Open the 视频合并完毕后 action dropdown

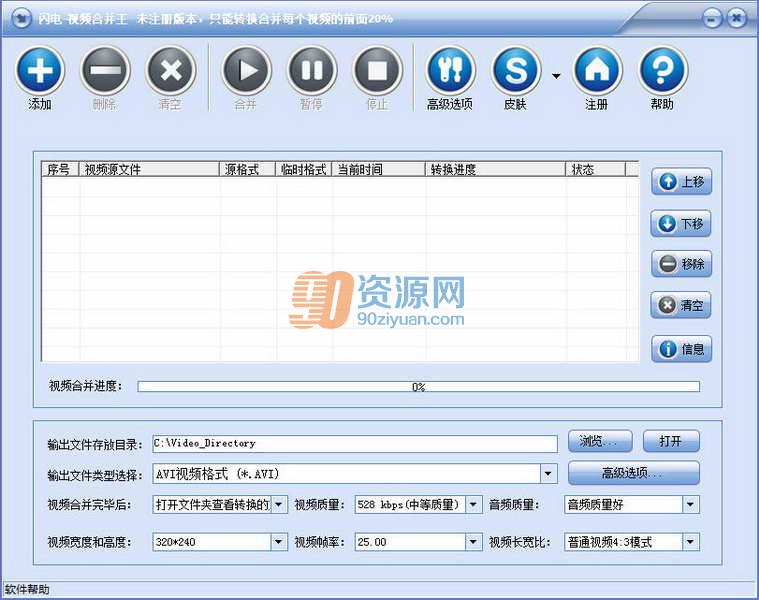point(279,505)
